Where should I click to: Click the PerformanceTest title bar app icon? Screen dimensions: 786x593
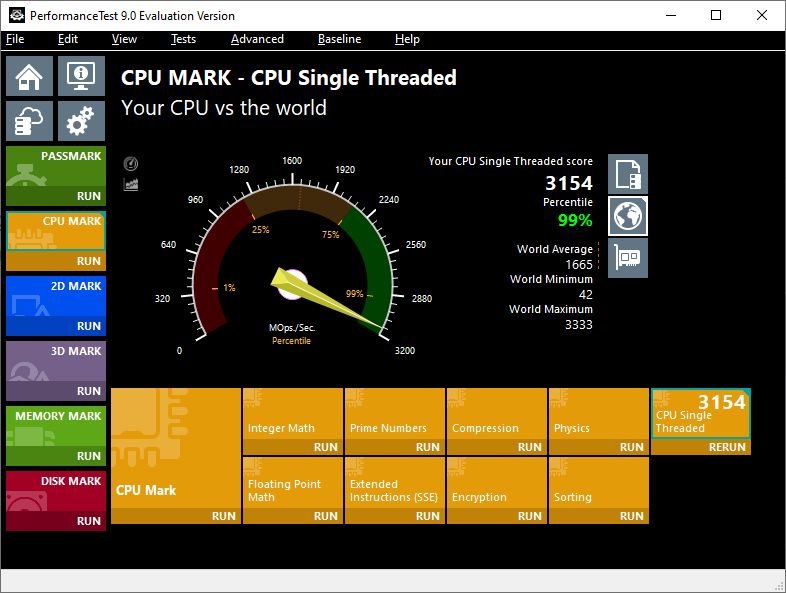[17, 16]
